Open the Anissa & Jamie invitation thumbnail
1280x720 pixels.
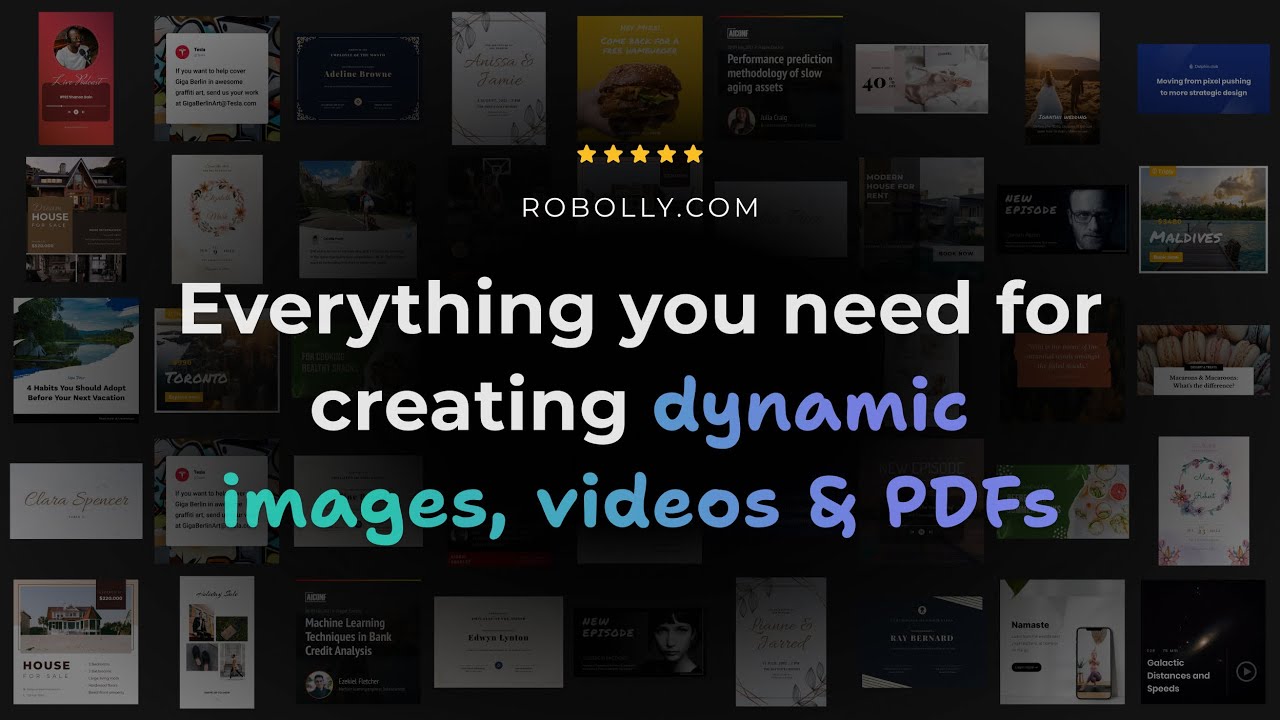pyautogui.click(x=498, y=79)
